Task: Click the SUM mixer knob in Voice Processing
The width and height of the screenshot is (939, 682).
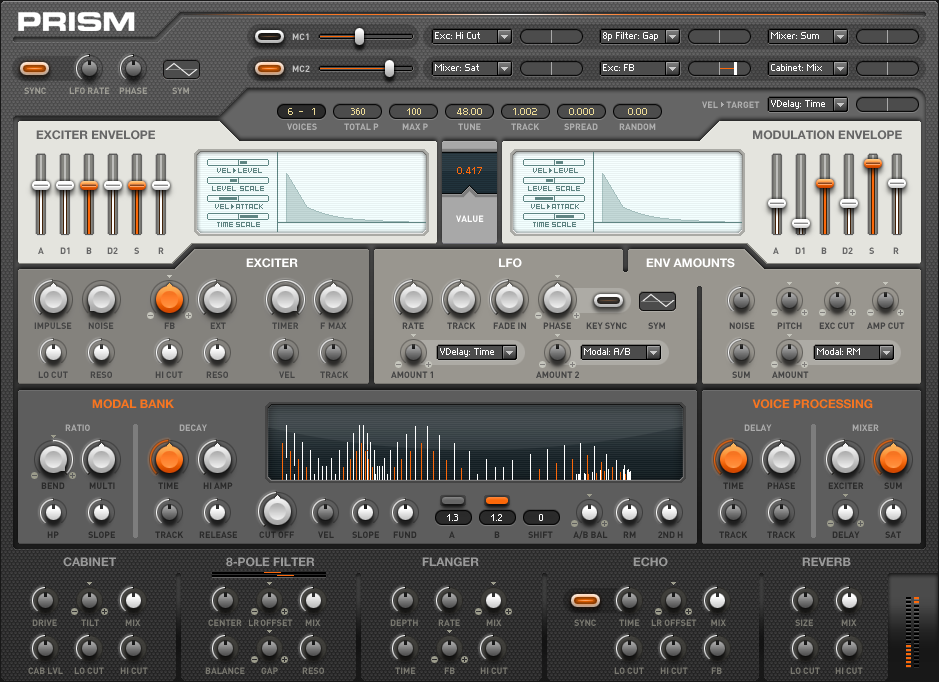Action: (893, 460)
